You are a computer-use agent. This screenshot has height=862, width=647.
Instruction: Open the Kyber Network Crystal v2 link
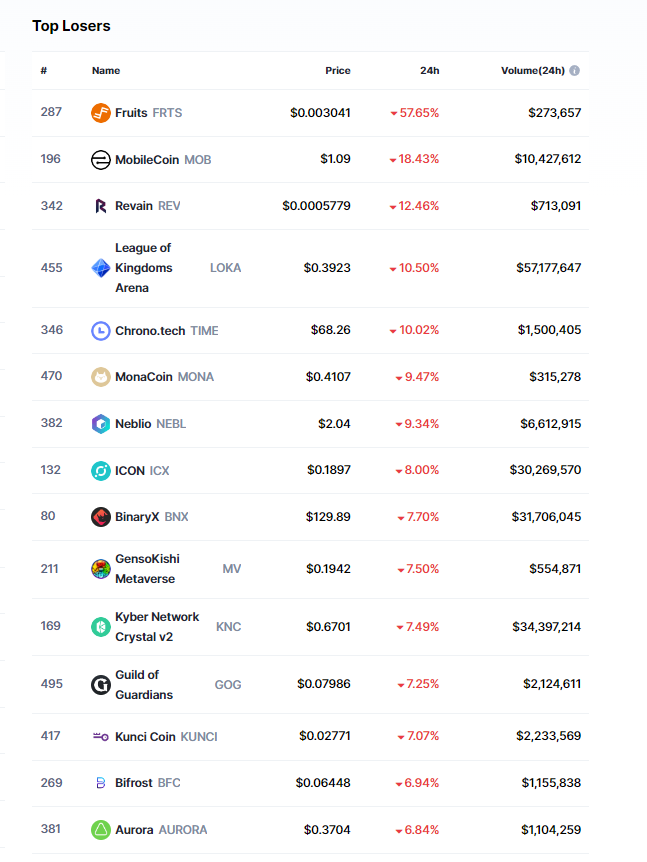point(156,627)
